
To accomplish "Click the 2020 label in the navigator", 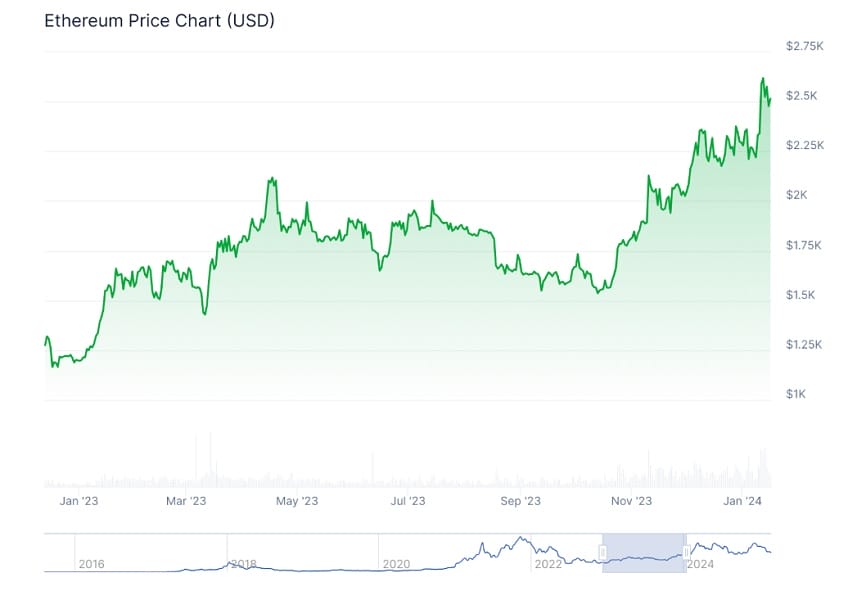I will pyautogui.click(x=396, y=564).
